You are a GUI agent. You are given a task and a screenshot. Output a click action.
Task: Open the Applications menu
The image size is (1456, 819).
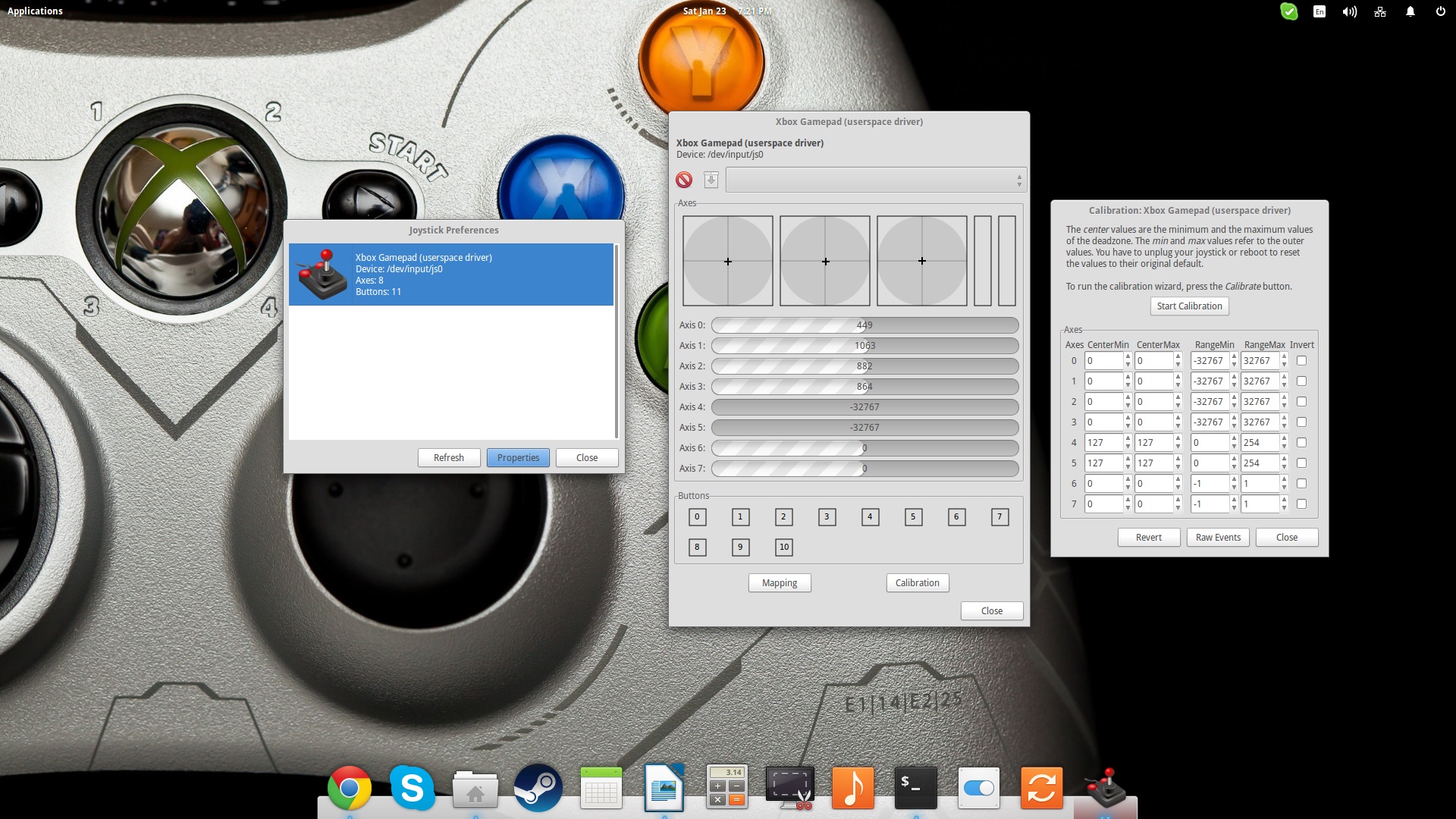[x=35, y=11]
